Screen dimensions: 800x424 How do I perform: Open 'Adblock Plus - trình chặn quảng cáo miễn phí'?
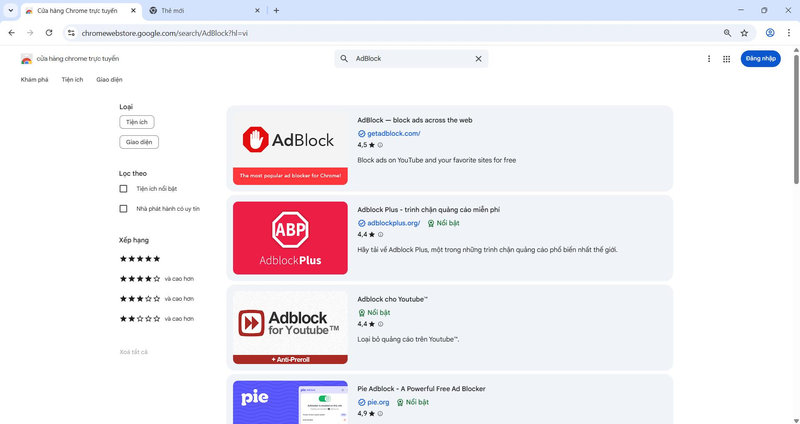click(x=429, y=210)
